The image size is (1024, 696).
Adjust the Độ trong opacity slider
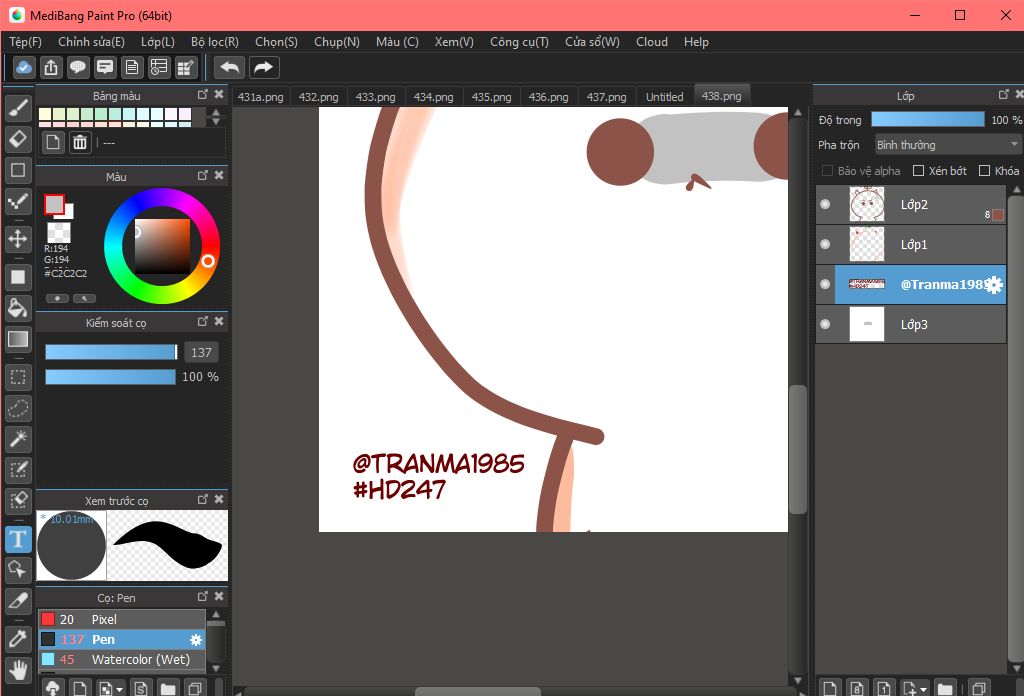pos(927,119)
